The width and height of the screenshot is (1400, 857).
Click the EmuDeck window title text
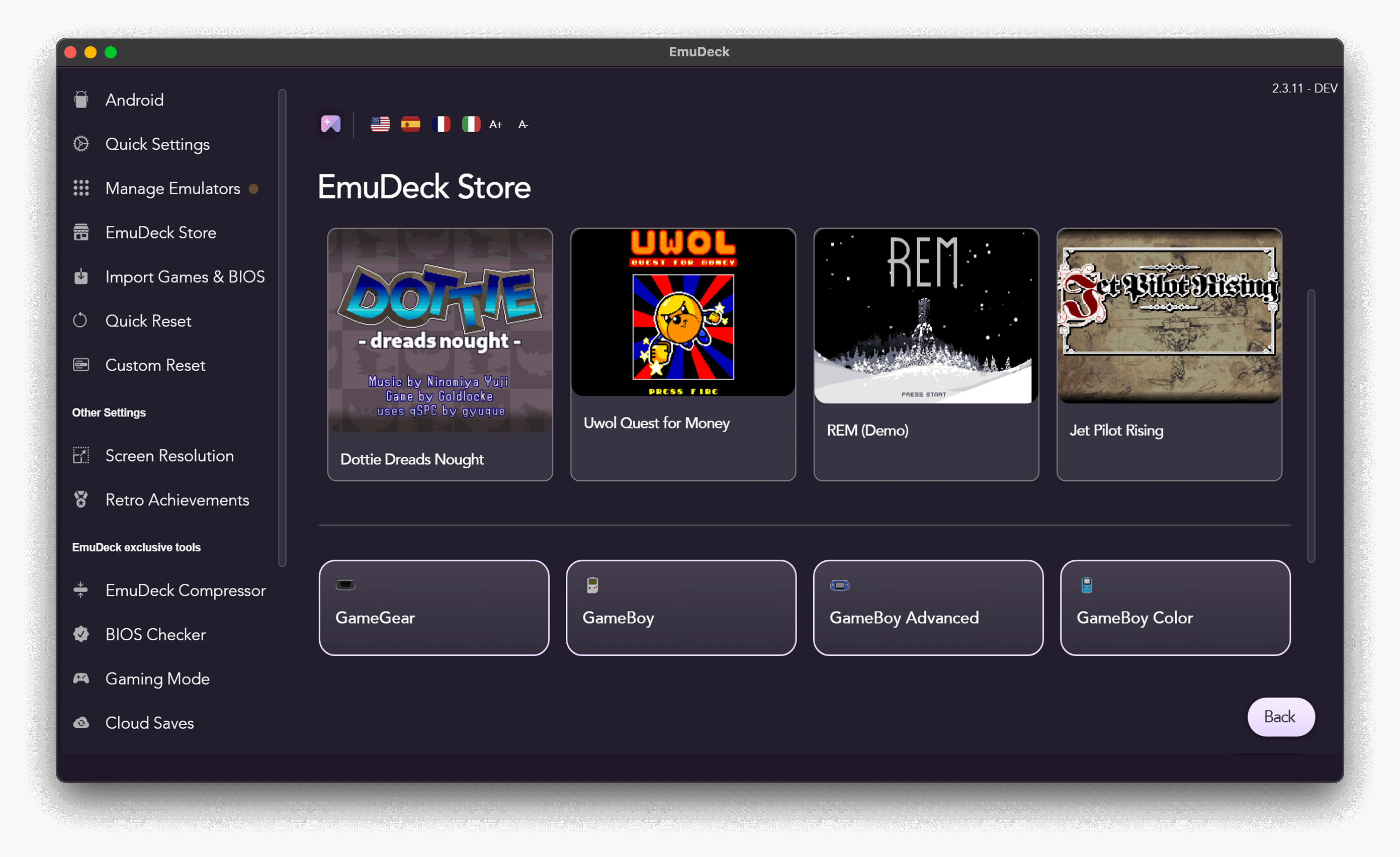point(699,52)
